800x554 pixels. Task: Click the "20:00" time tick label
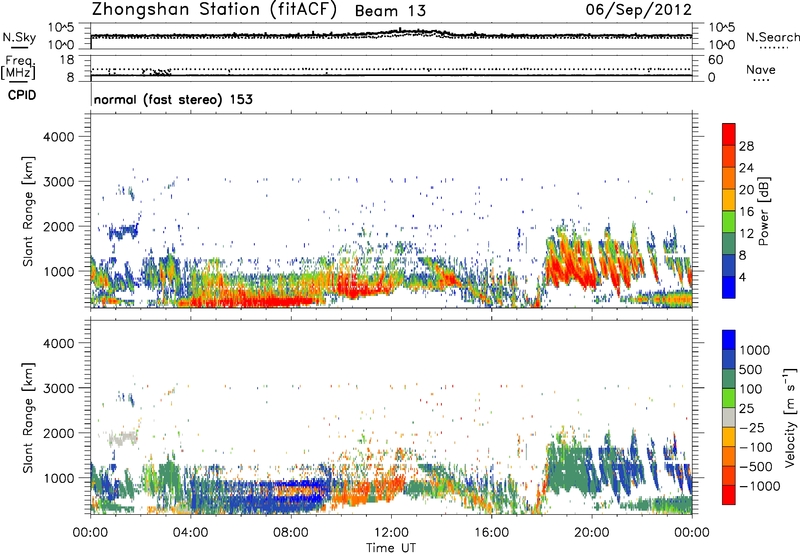[591, 532]
